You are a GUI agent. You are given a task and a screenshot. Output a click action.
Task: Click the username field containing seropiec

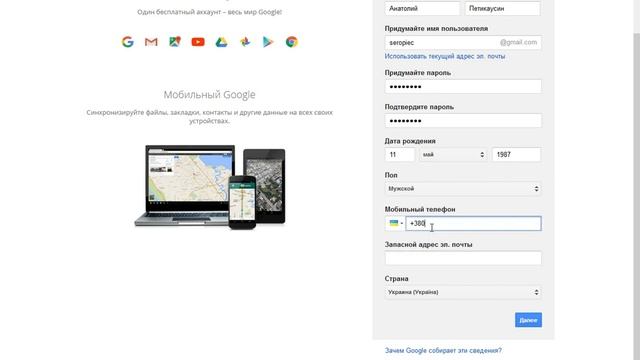[x=463, y=42]
